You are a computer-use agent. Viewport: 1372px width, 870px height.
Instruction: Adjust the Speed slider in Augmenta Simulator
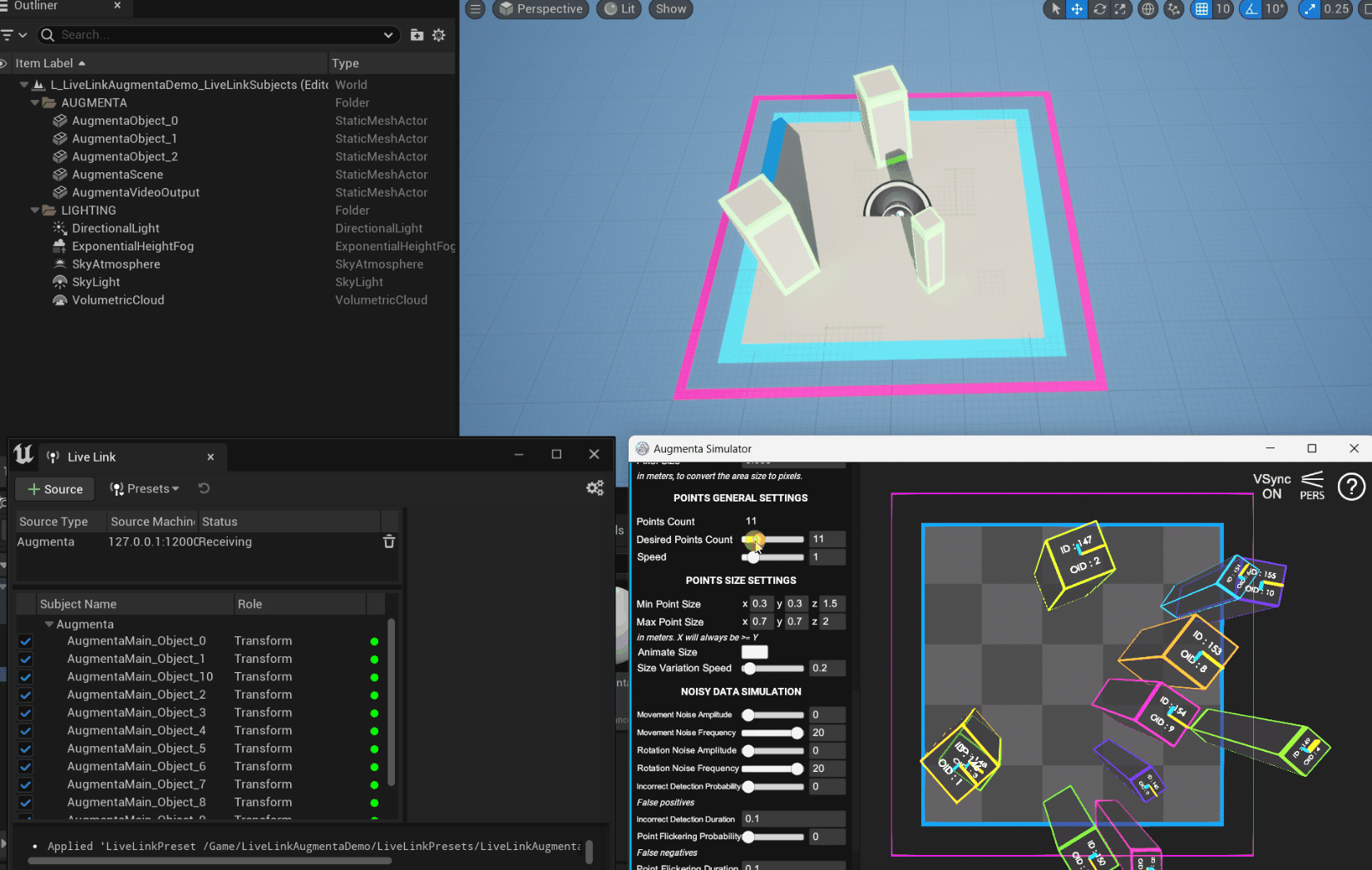(772, 557)
